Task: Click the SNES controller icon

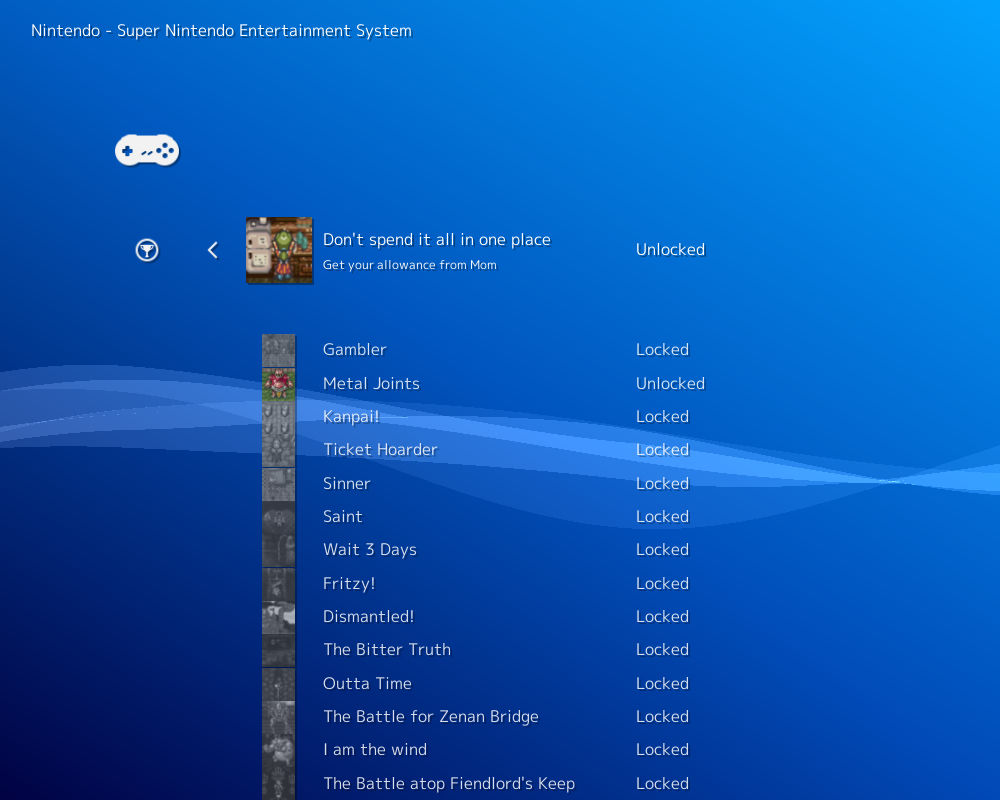Action: tap(147, 150)
